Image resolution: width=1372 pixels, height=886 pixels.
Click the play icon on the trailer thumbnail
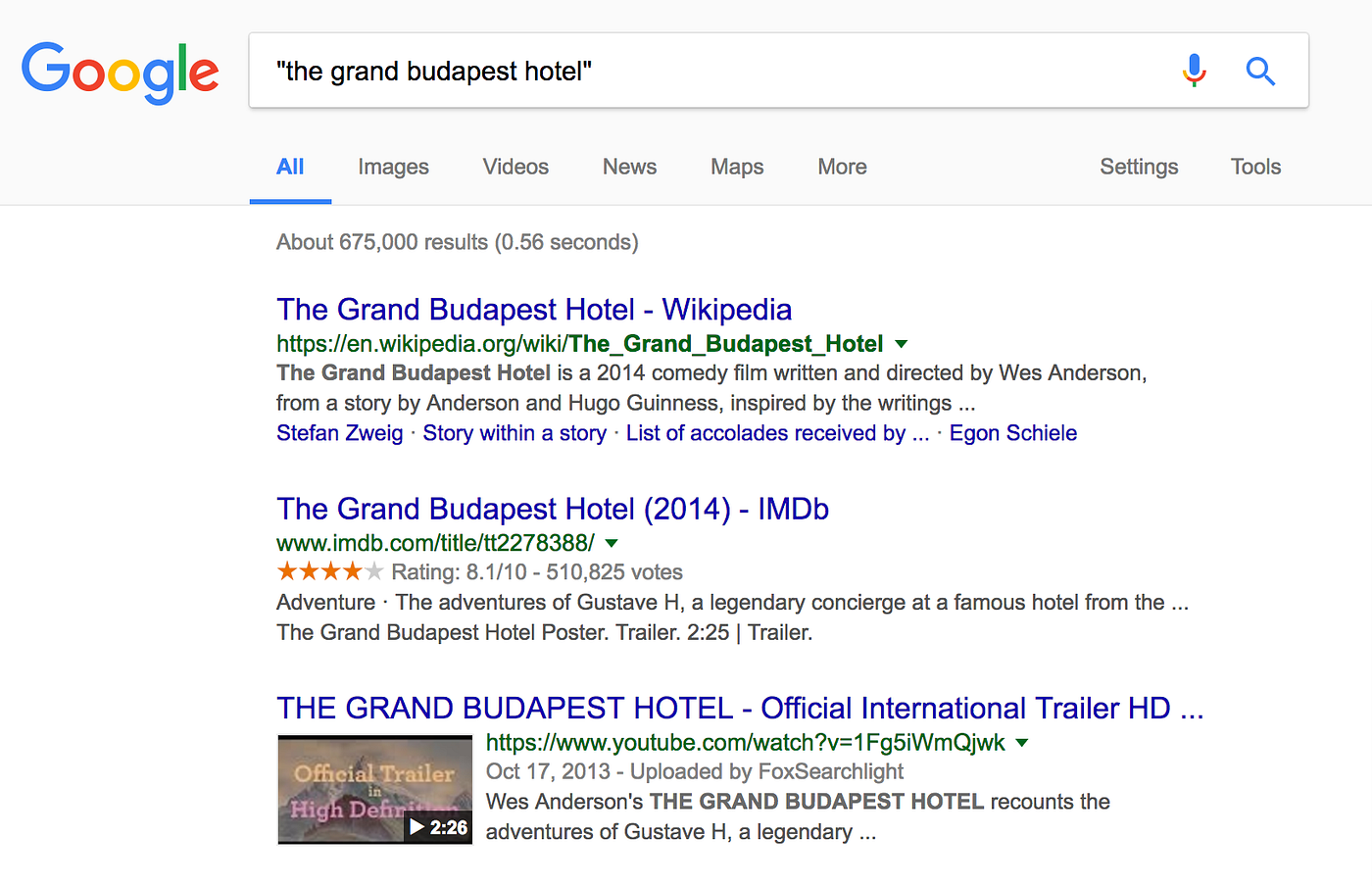pos(415,827)
